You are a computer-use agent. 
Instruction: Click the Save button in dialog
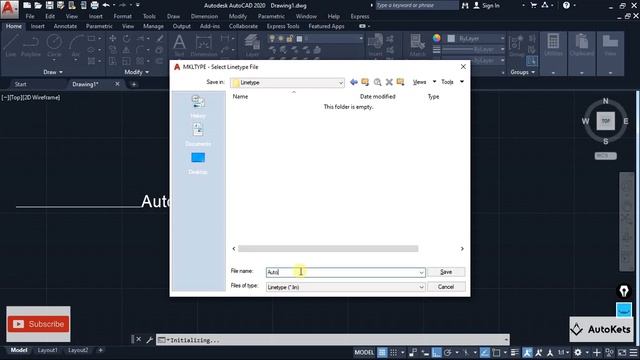tap(446, 272)
